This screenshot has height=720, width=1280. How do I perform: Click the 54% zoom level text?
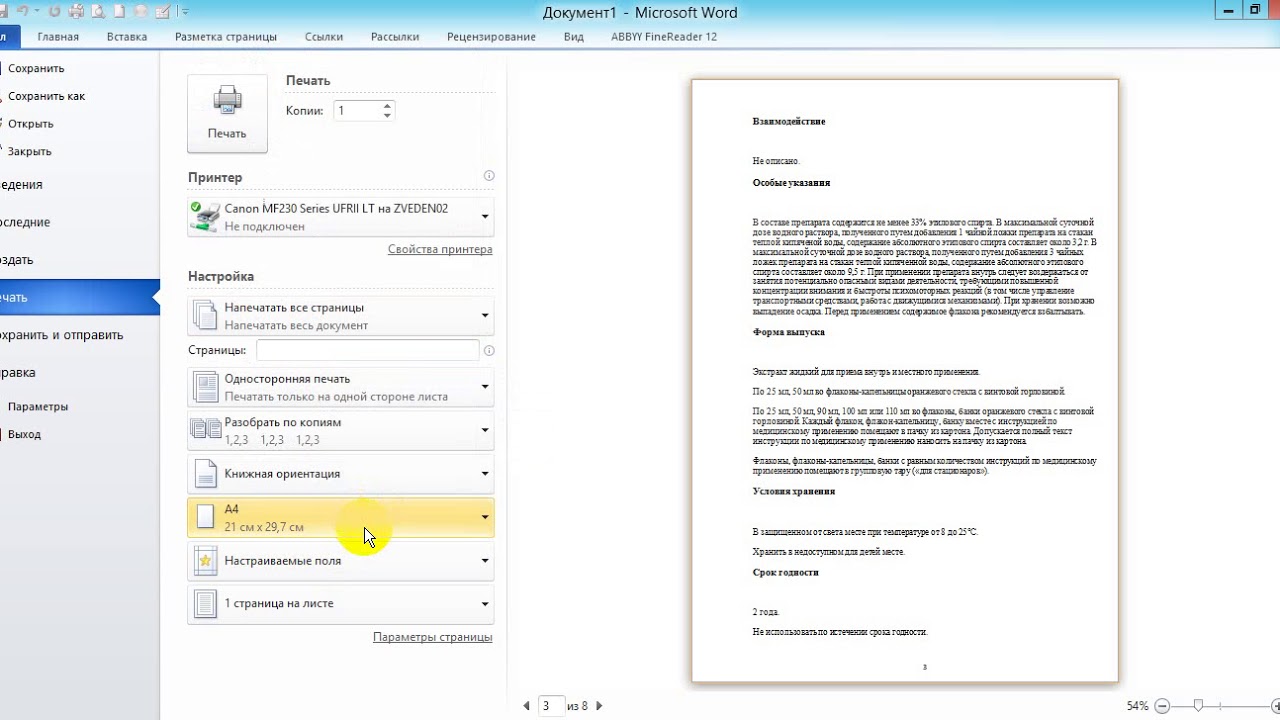(1137, 706)
